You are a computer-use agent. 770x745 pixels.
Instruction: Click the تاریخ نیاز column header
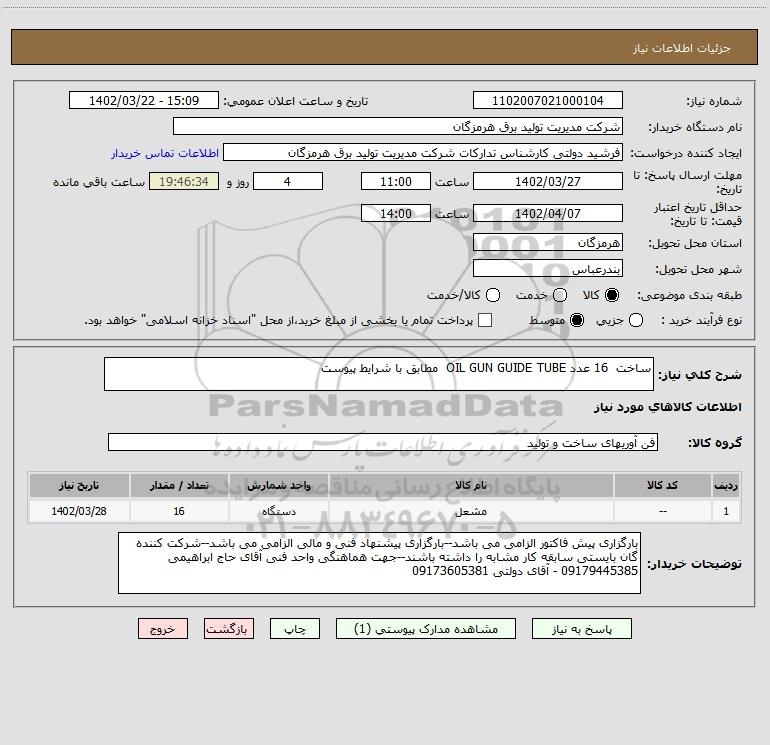click(x=79, y=486)
